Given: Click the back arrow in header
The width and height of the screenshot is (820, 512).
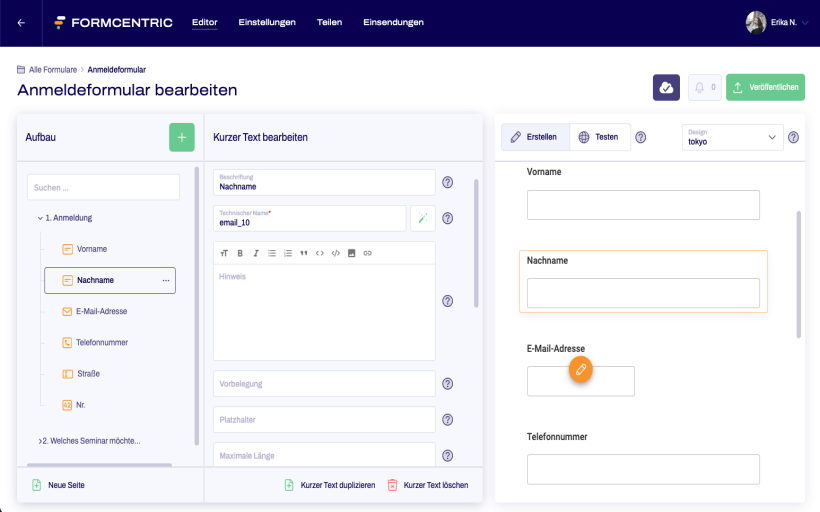Looking at the screenshot, I should 21,22.
